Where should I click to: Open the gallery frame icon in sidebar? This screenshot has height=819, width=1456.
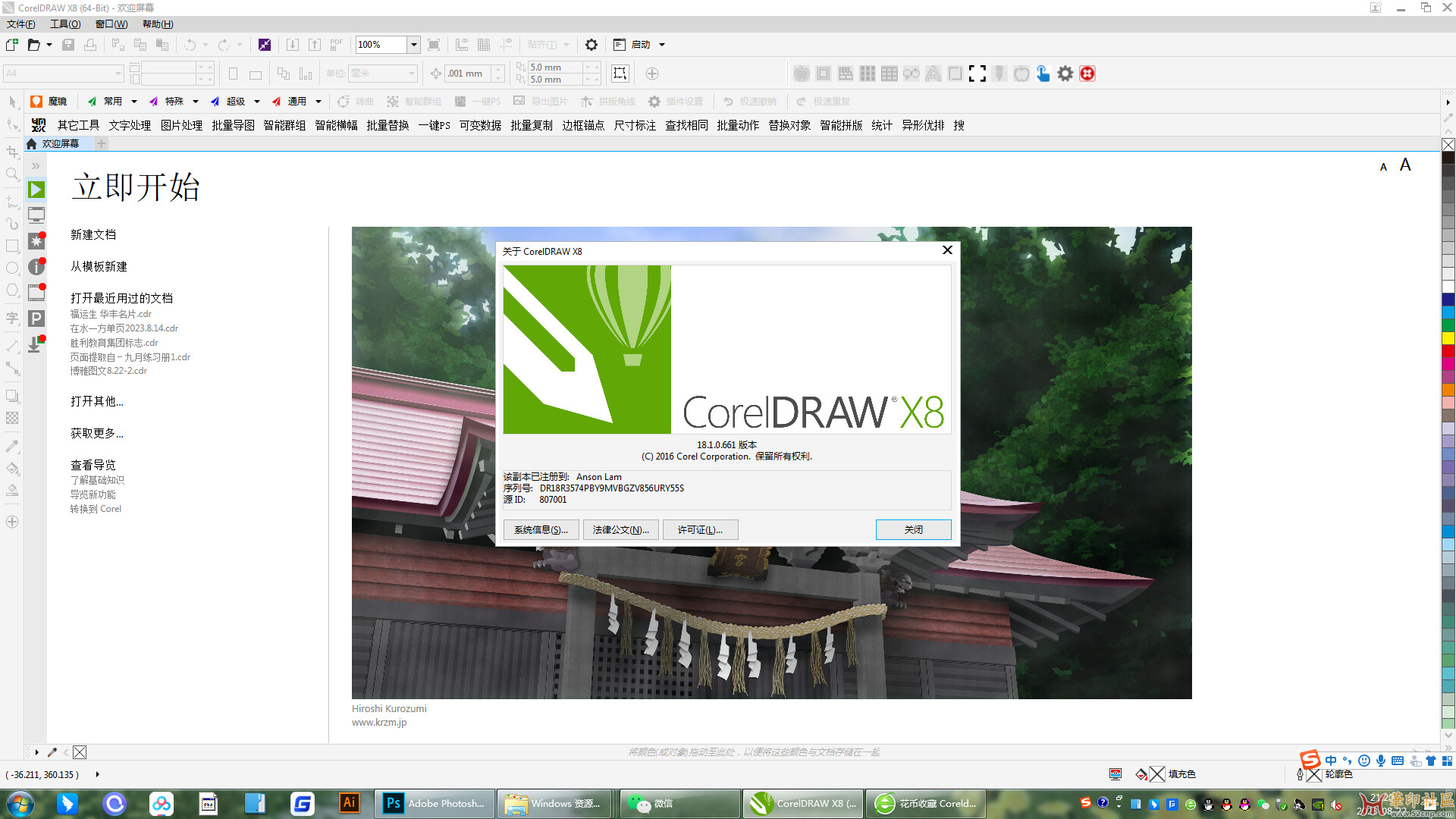(36, 293)
